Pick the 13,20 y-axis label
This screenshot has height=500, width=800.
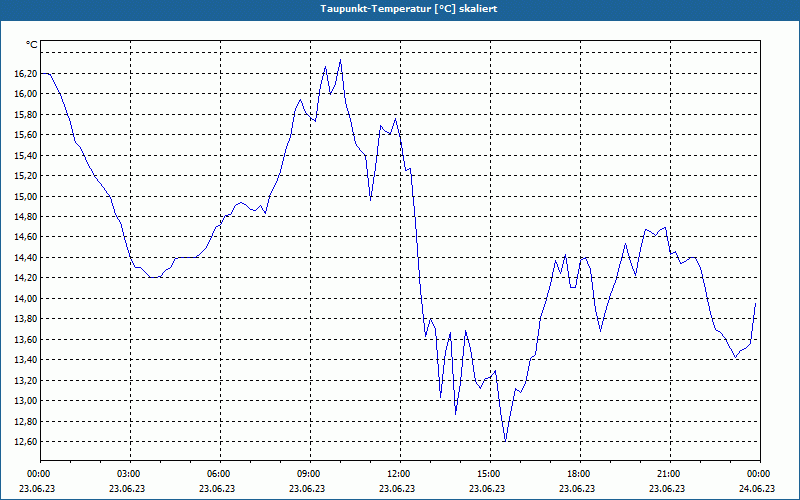(25, 381)
